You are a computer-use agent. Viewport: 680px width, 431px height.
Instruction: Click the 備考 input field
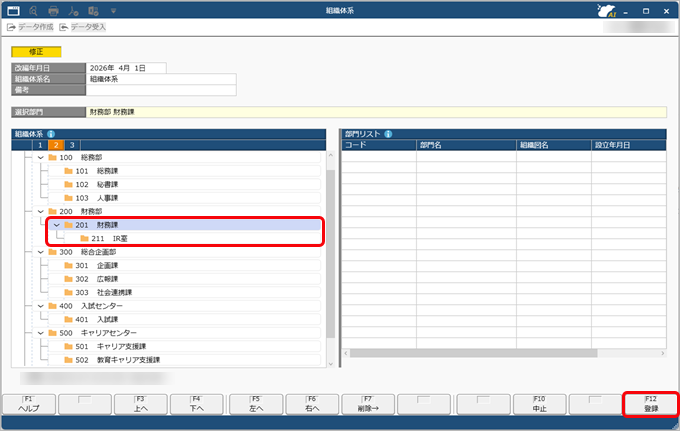[x=160, y=90]
